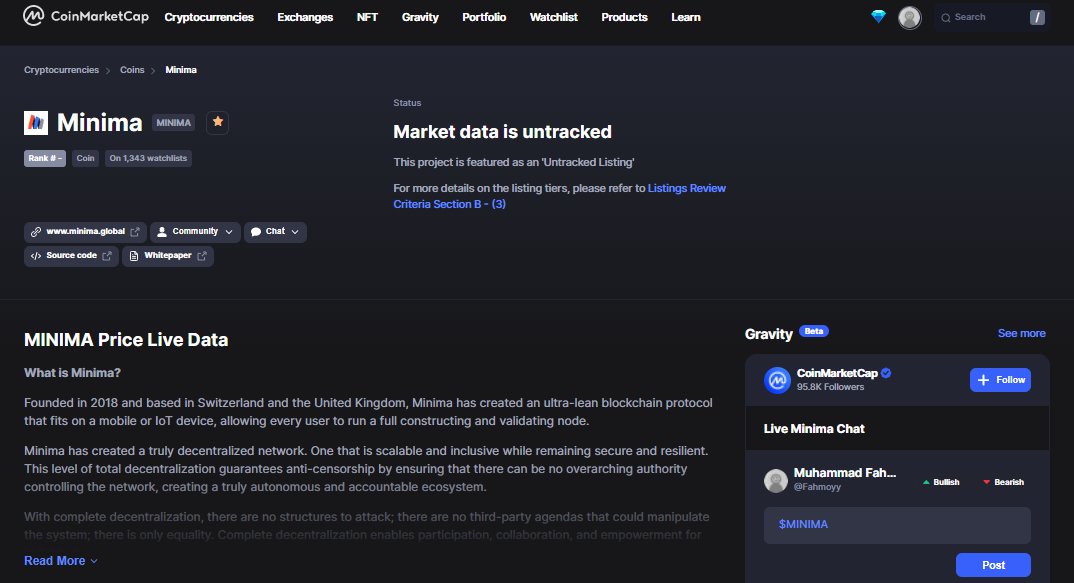This screenshot has height=583, width=1074.
Task: Open the Watchlist menu
Action: click(x=553, y=17)
